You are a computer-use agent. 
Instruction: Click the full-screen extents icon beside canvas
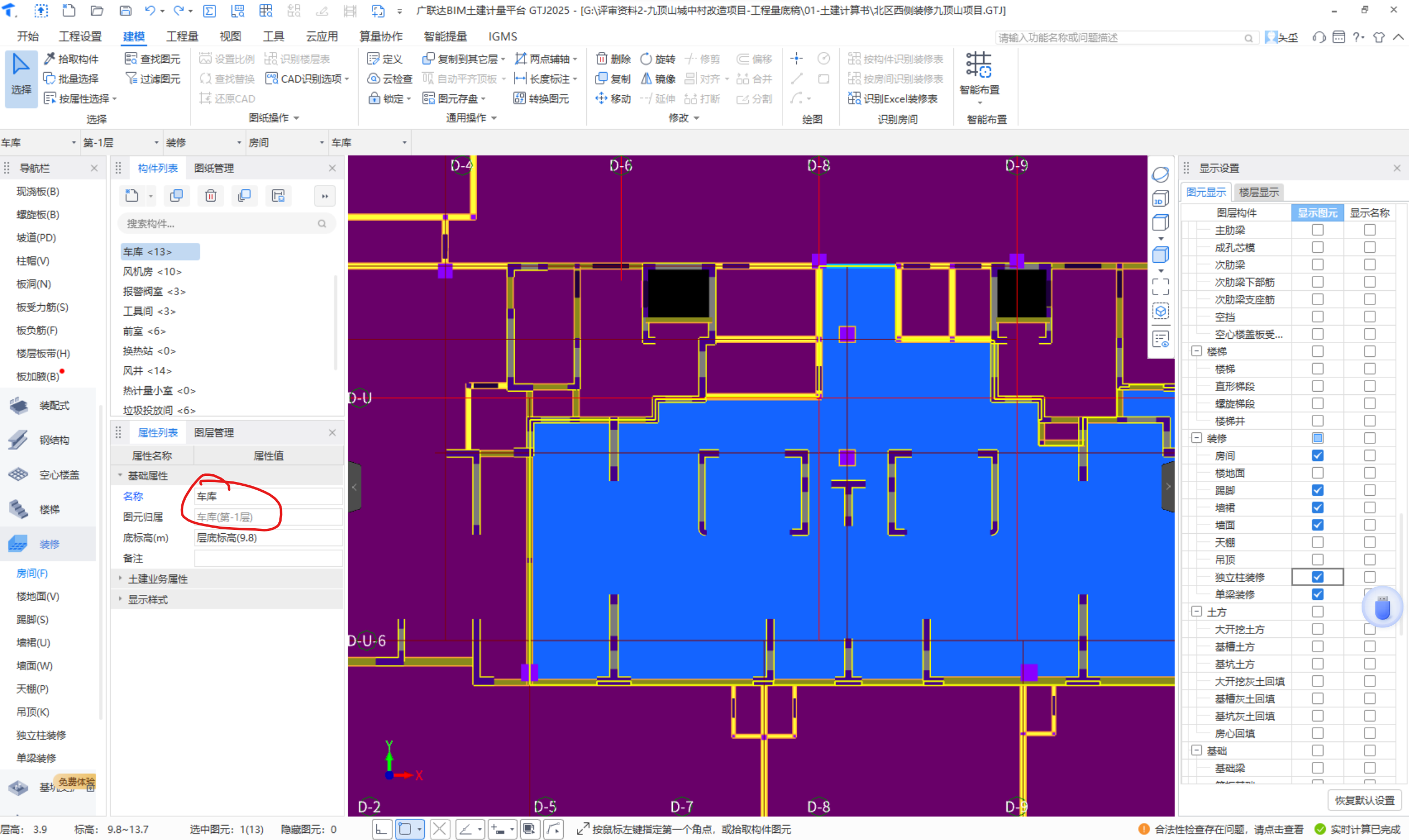1160,286
